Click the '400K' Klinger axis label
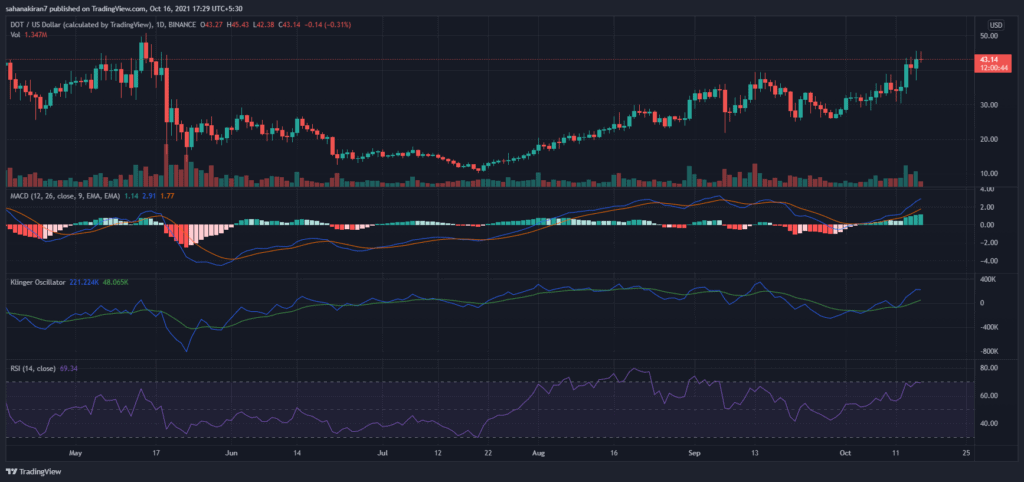Viewport: 1024px width, 482px height. tap(987, 279)
